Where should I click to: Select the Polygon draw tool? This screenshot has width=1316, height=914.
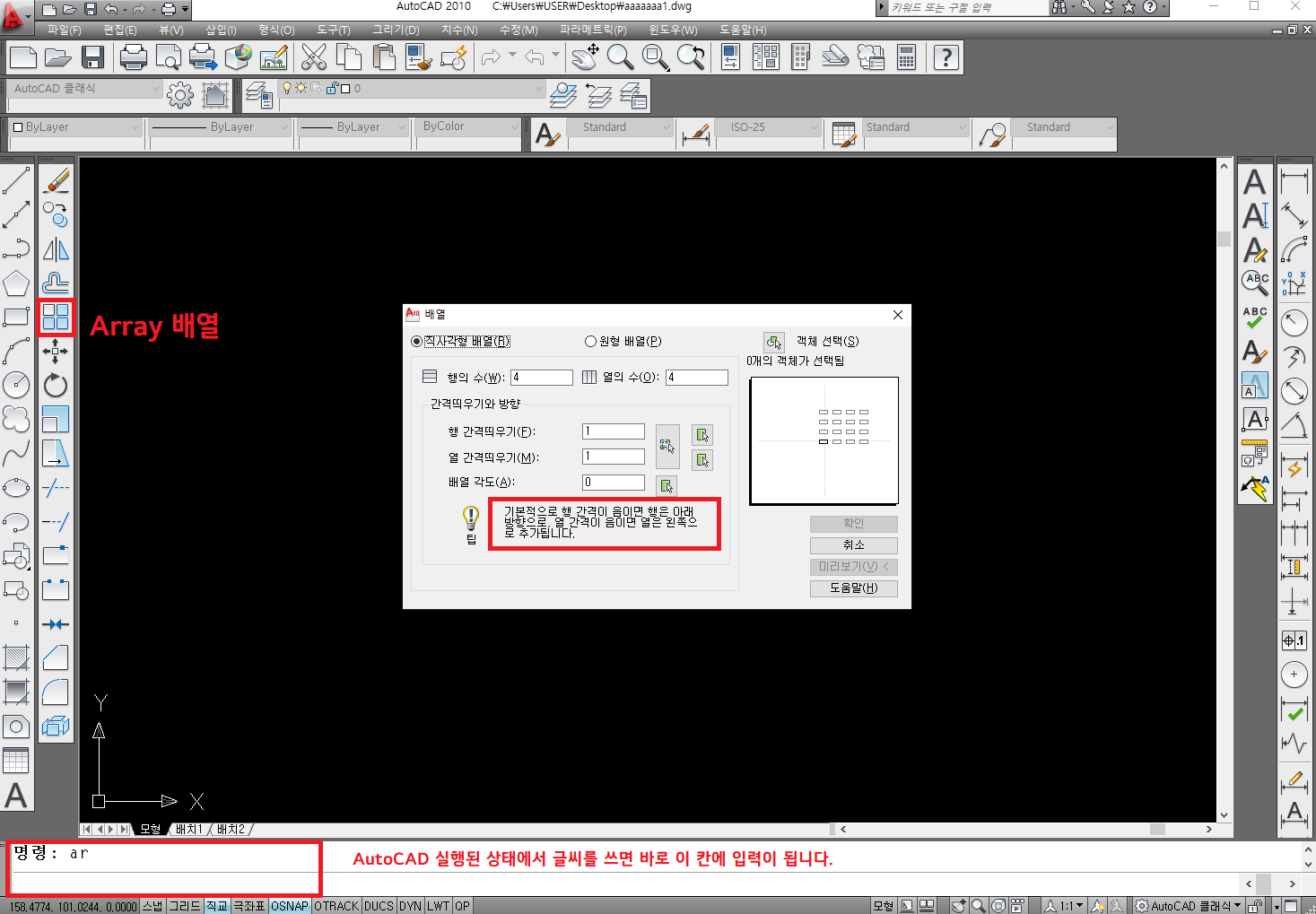click(16, 283)
